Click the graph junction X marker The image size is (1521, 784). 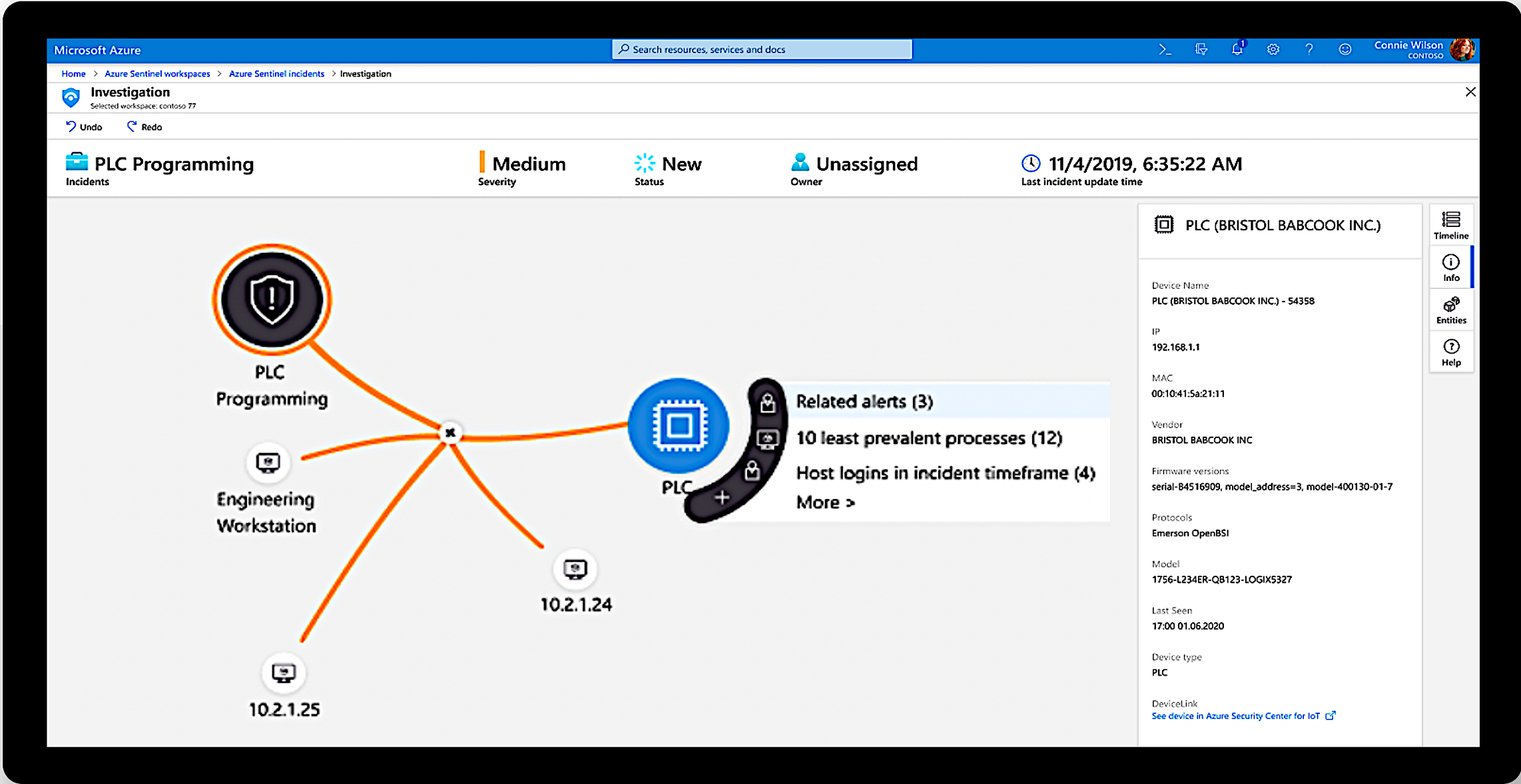(450, 433)
